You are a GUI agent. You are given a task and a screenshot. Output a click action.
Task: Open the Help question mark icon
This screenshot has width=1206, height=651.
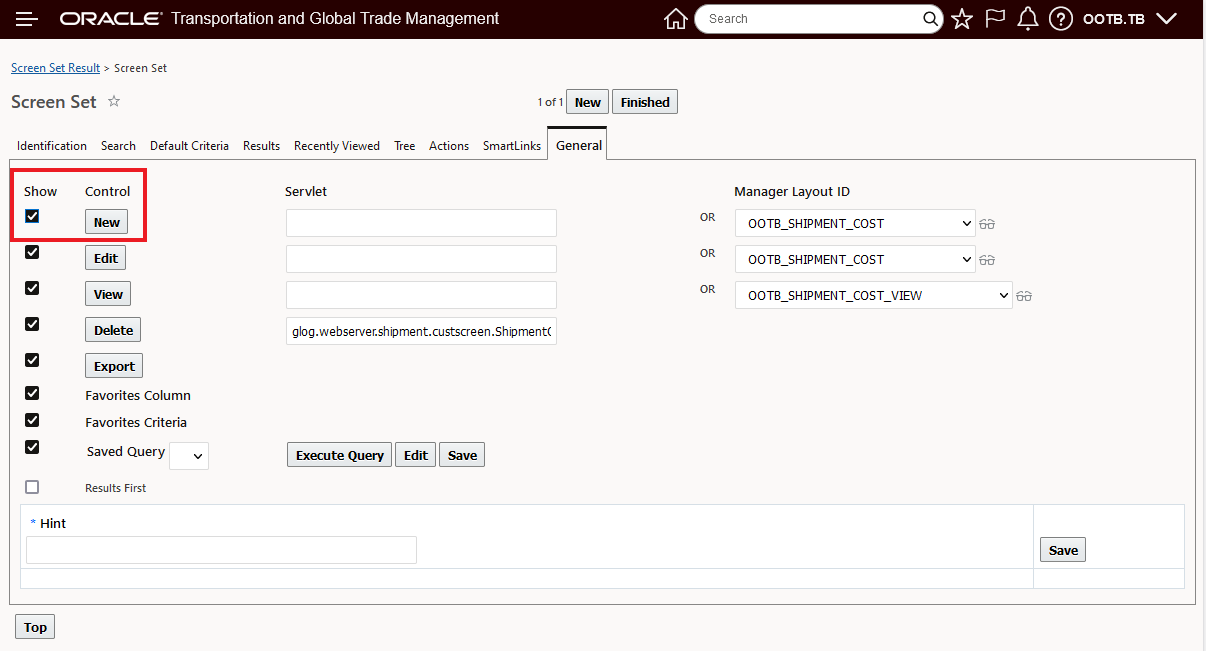tap(1061, 19)
